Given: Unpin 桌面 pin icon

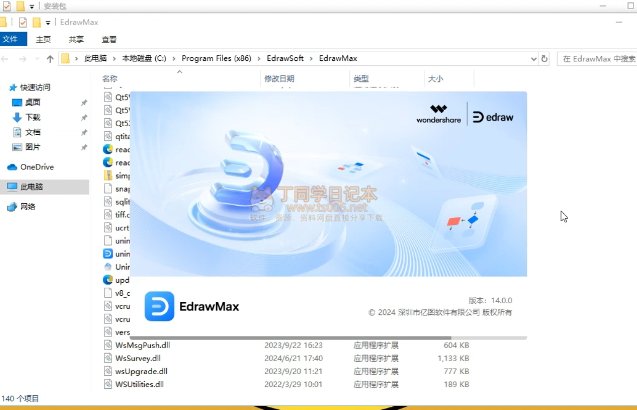Looking at the screenshot, I should pyautogui.click(x=84, y=103).
